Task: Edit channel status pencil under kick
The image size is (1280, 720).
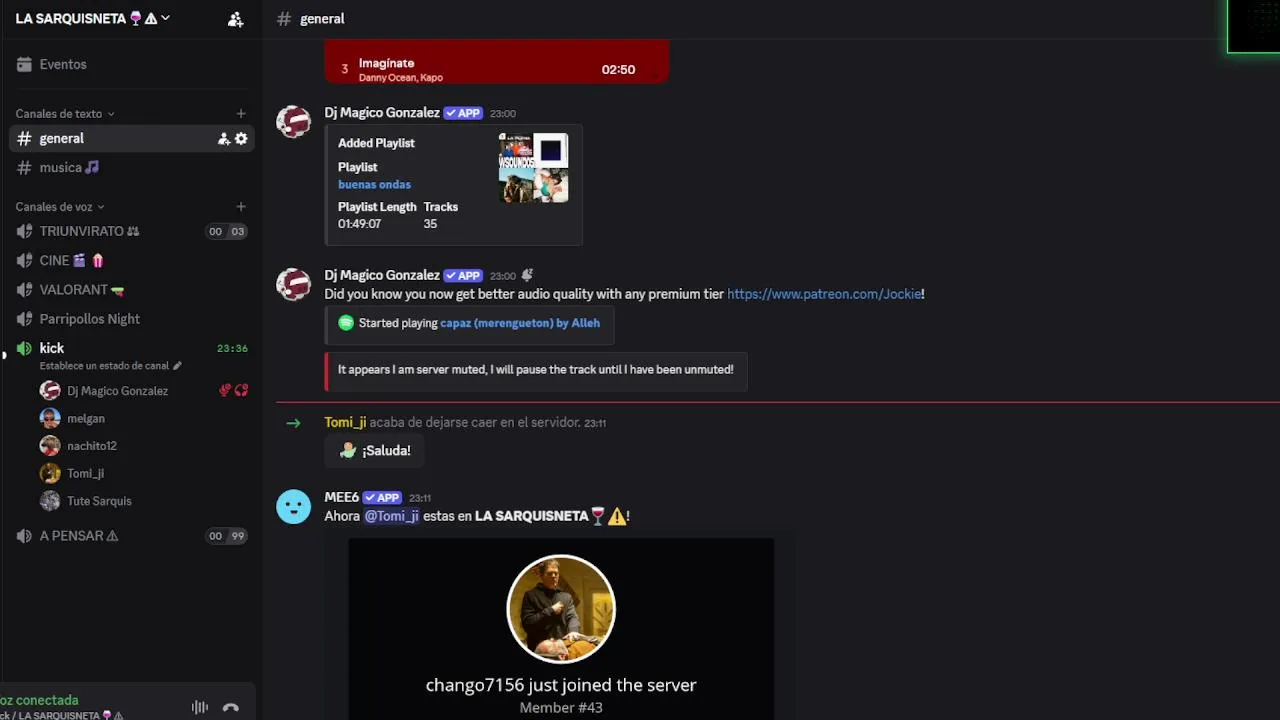Action: pyautogui.click(x=177, y=366)
